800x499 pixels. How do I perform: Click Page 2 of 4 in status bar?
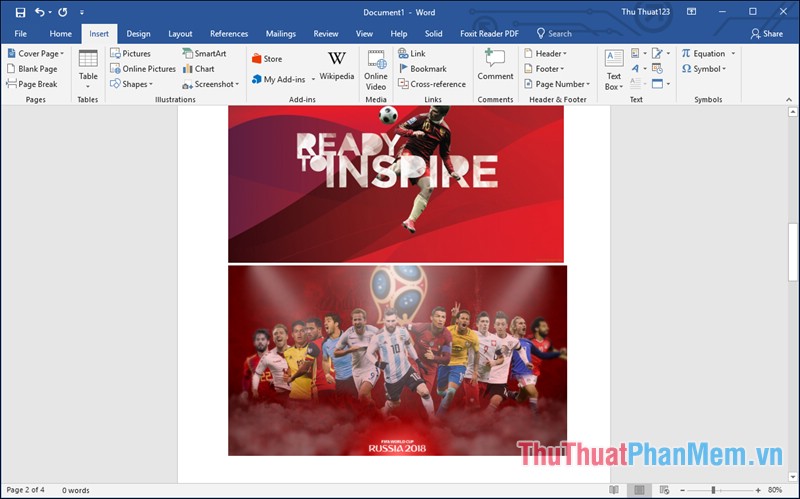(x=26, y=490)
